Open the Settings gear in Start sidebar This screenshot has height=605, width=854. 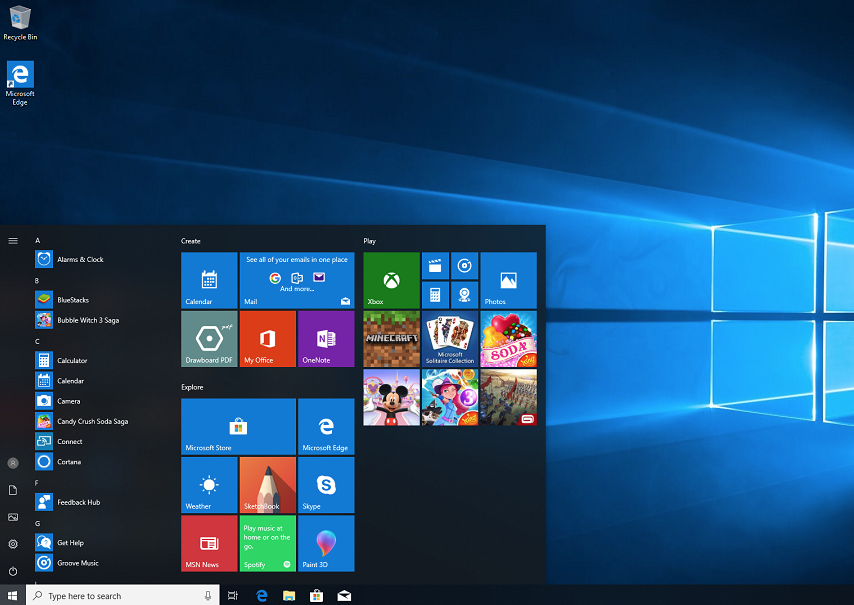(13, 544)
